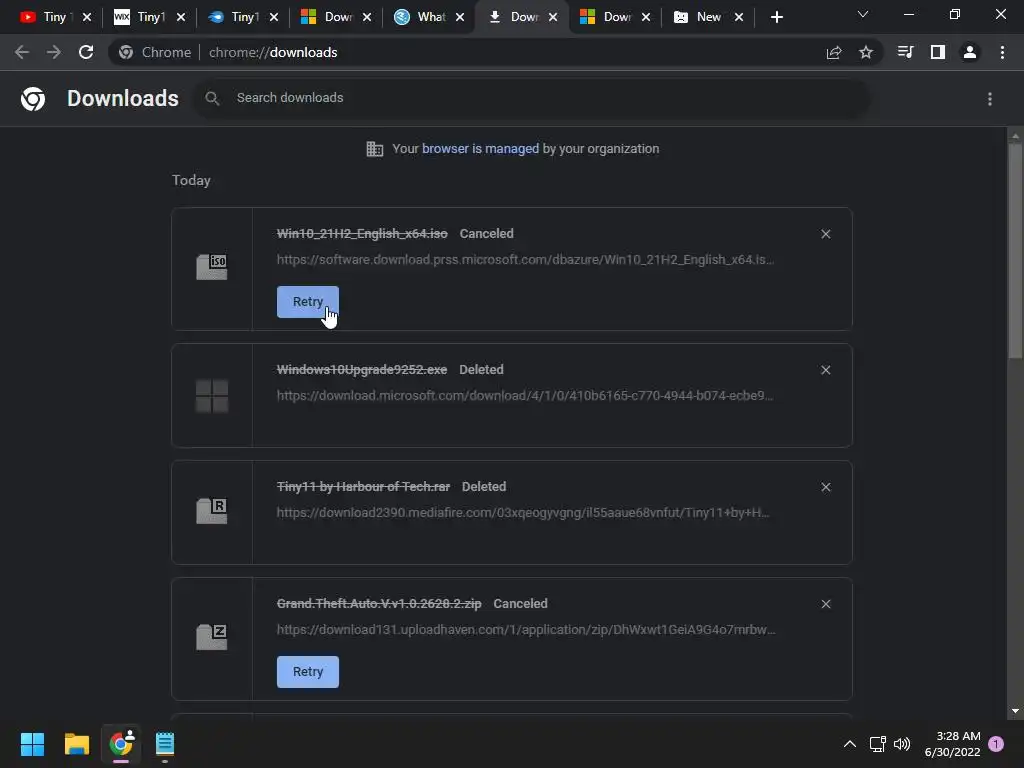Open the download.microsoft.com source URL link
The height and width of the screenshot is (768, 1024).
[x=524, y=395]
